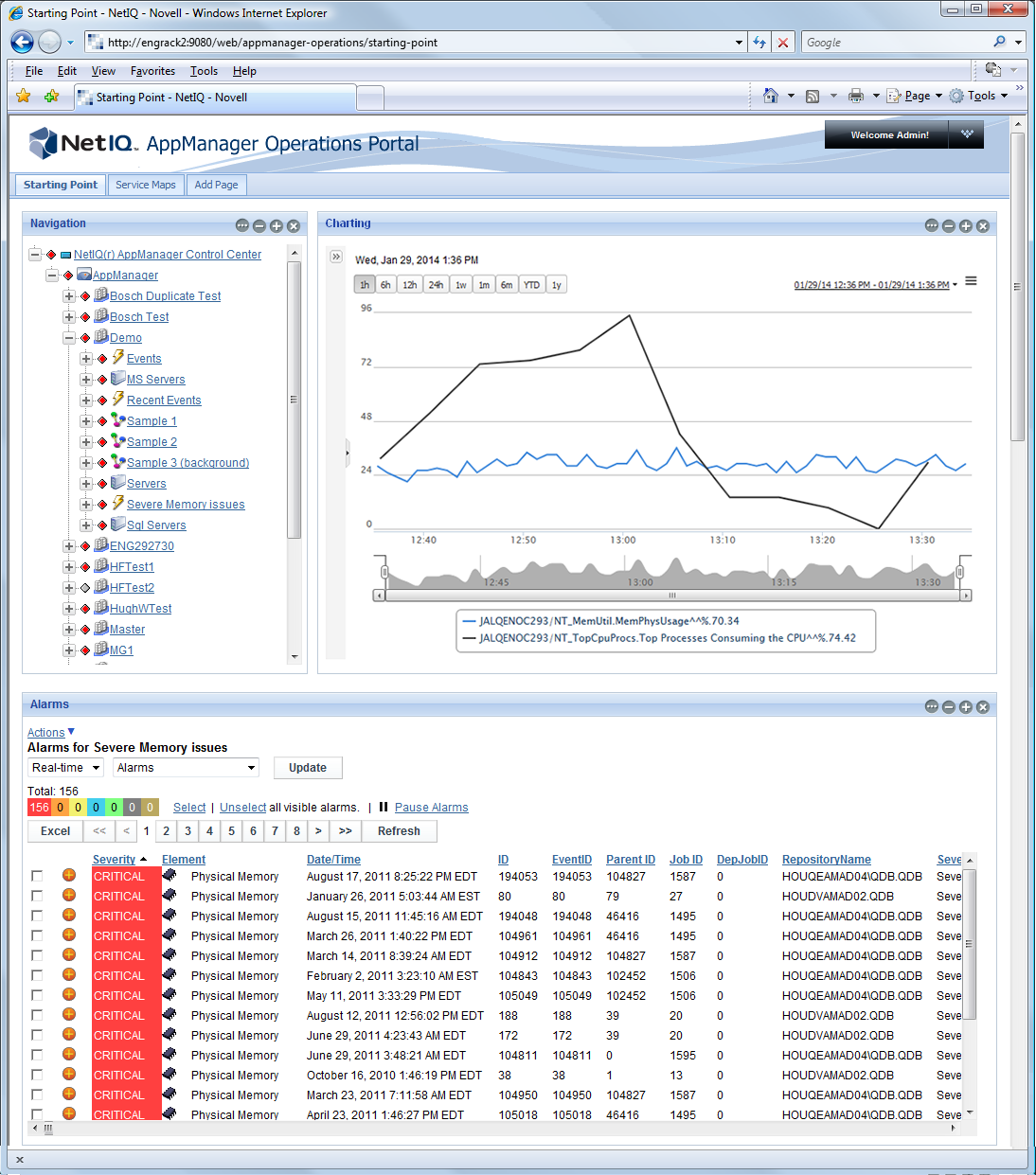
Task: Expand the Welcome Admin menu arrow
Action: [x=967, y=134]
